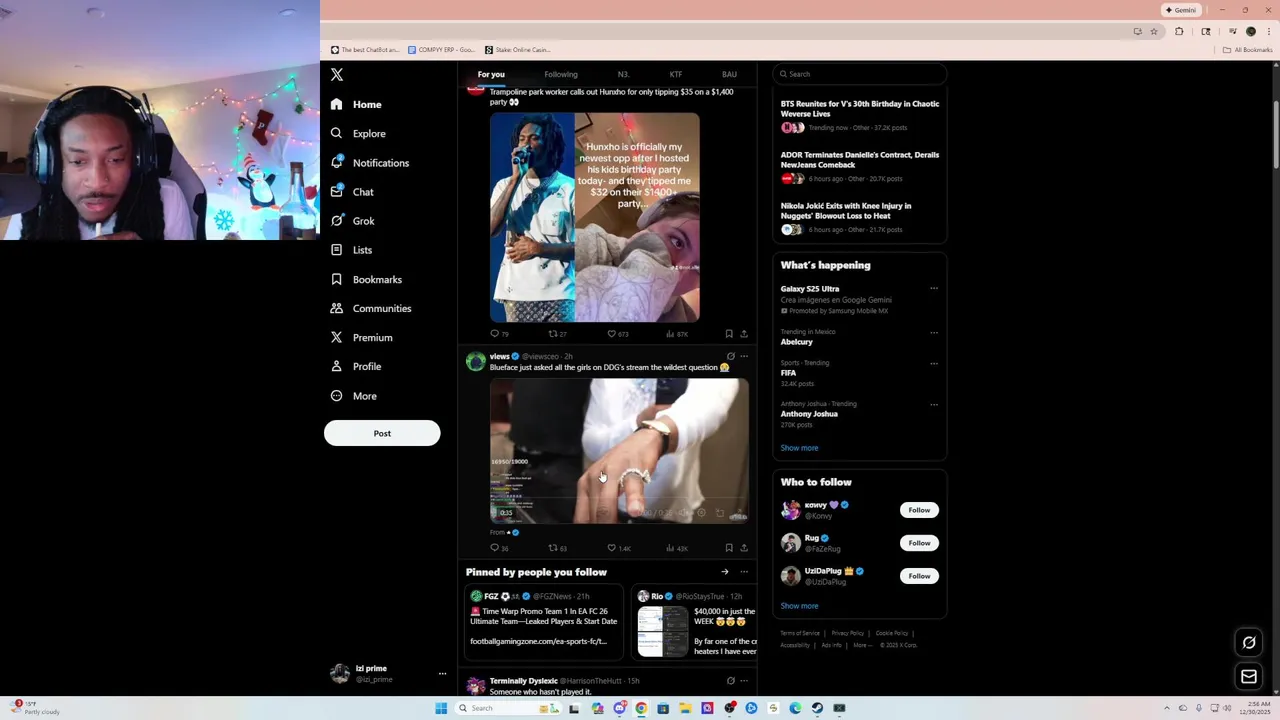The image size is (1280, 720).
Task: Open Home from the sidebar
Action: point(356,104)
